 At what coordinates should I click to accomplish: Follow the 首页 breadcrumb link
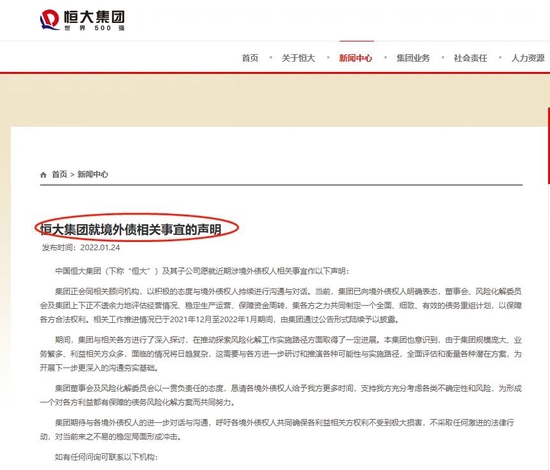click(60, 174)
